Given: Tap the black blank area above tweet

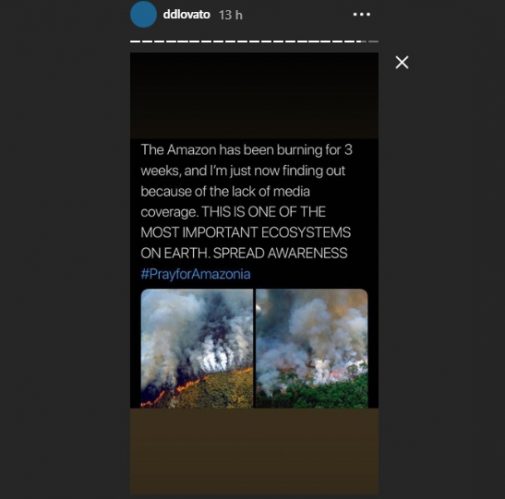Looking at the screenshot, I should 254,96.
